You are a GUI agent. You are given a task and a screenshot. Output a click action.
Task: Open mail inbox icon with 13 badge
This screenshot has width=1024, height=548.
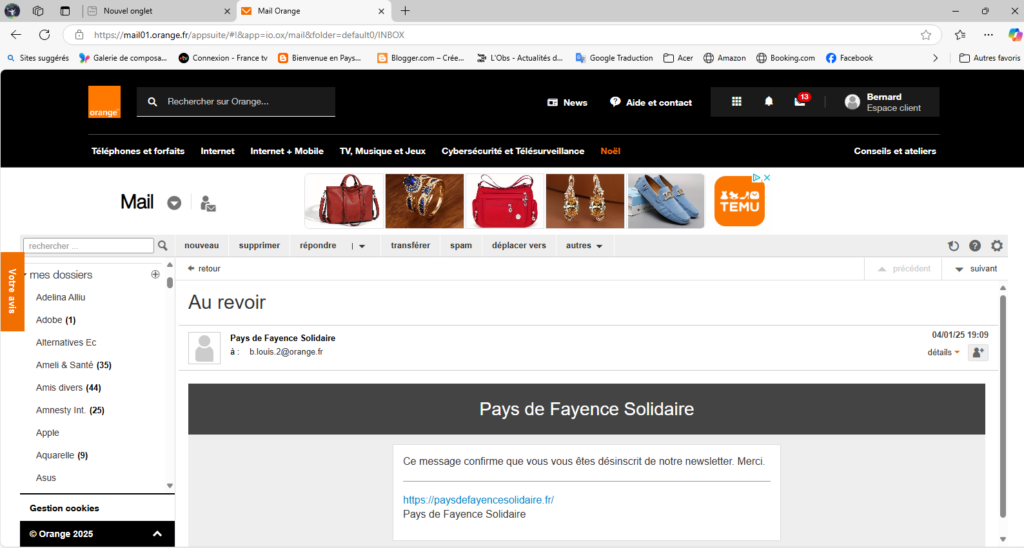tap(800, 101)
